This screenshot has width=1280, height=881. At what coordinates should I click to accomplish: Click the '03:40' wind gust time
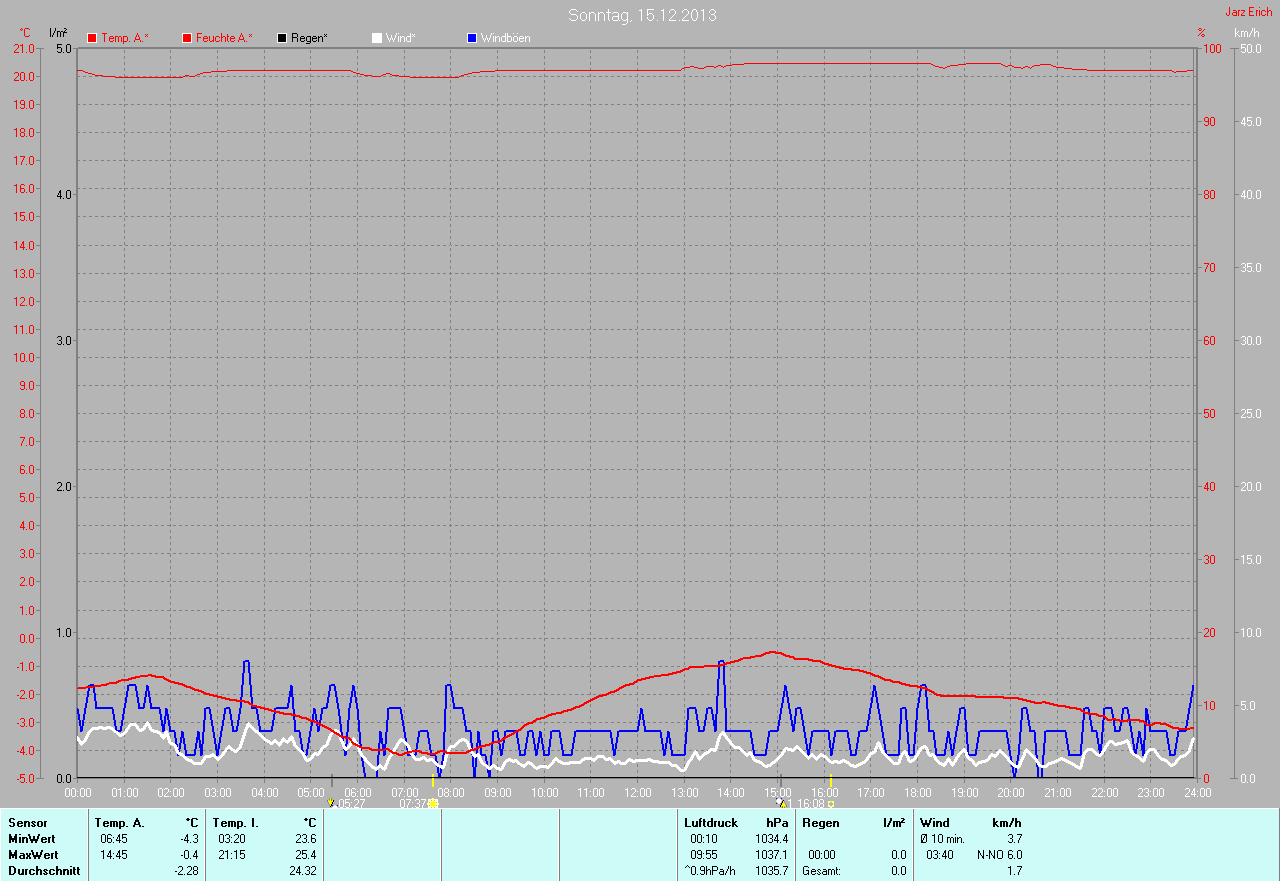pyautogui.click(x=940, y=855)
